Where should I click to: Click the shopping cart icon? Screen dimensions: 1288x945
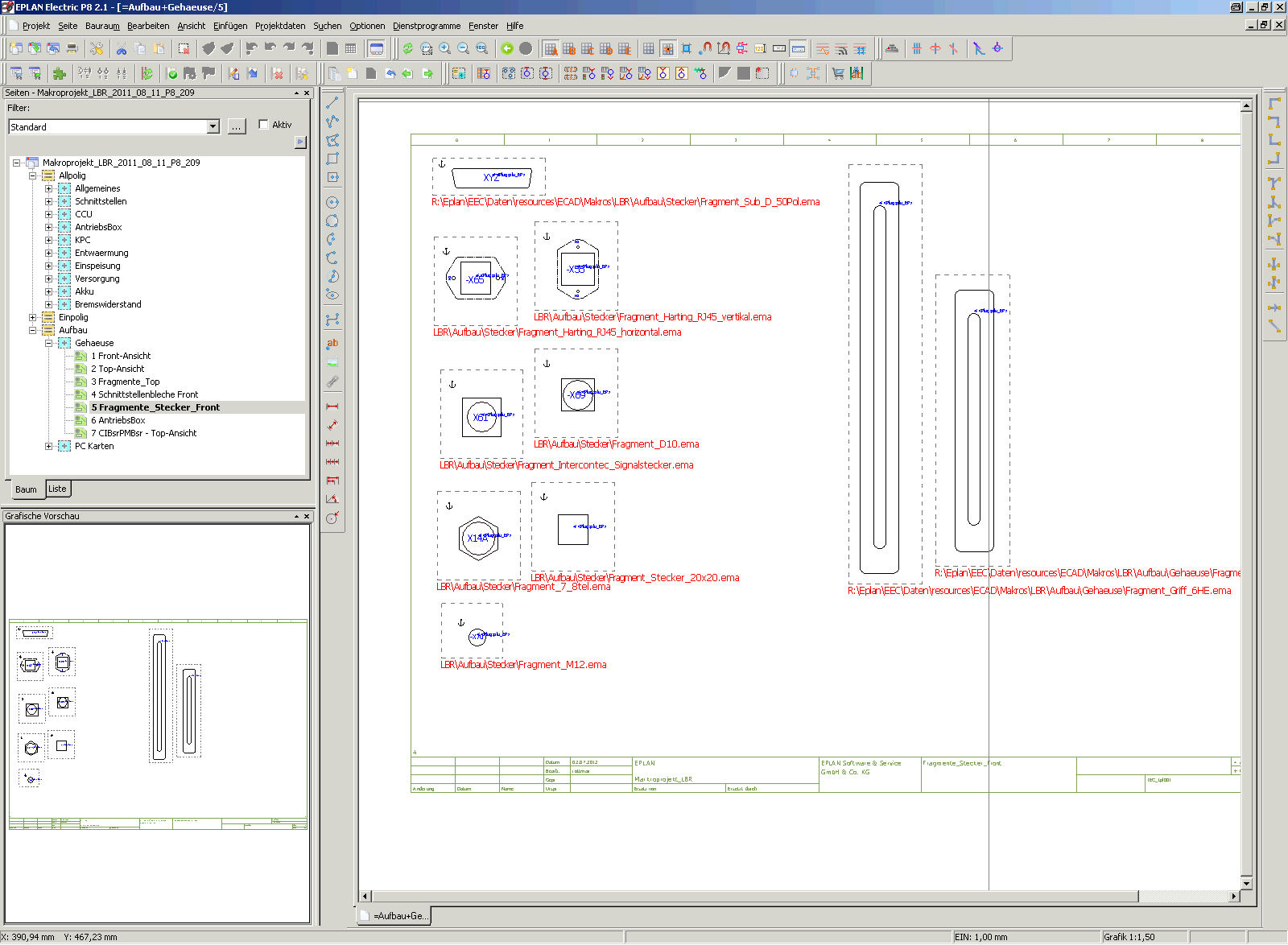(838, 73)
